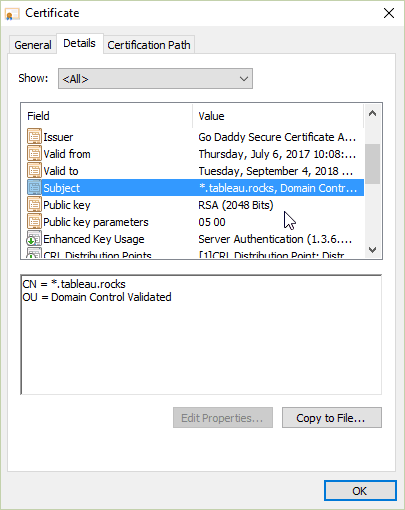Click the Copy to File button
The height and width of the screenshot is (510, 405).
[332, 418]
